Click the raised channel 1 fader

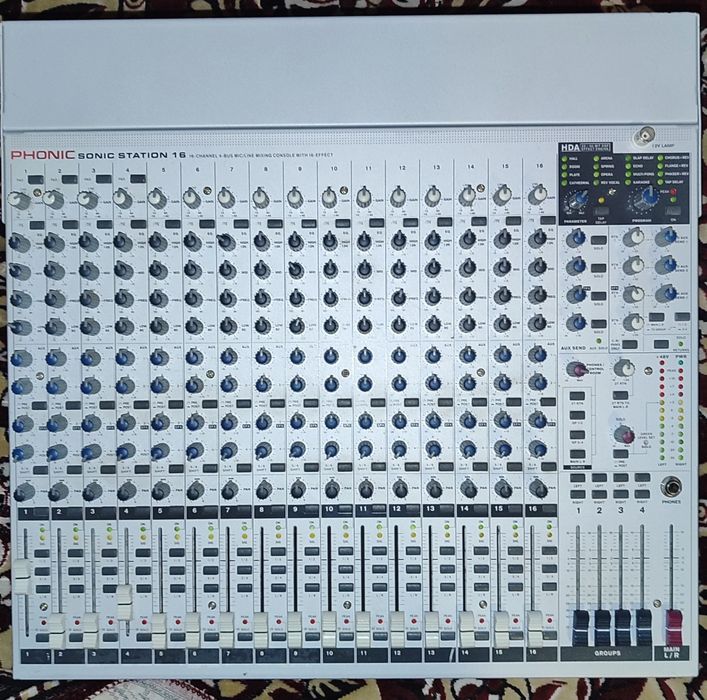[21, 577]
